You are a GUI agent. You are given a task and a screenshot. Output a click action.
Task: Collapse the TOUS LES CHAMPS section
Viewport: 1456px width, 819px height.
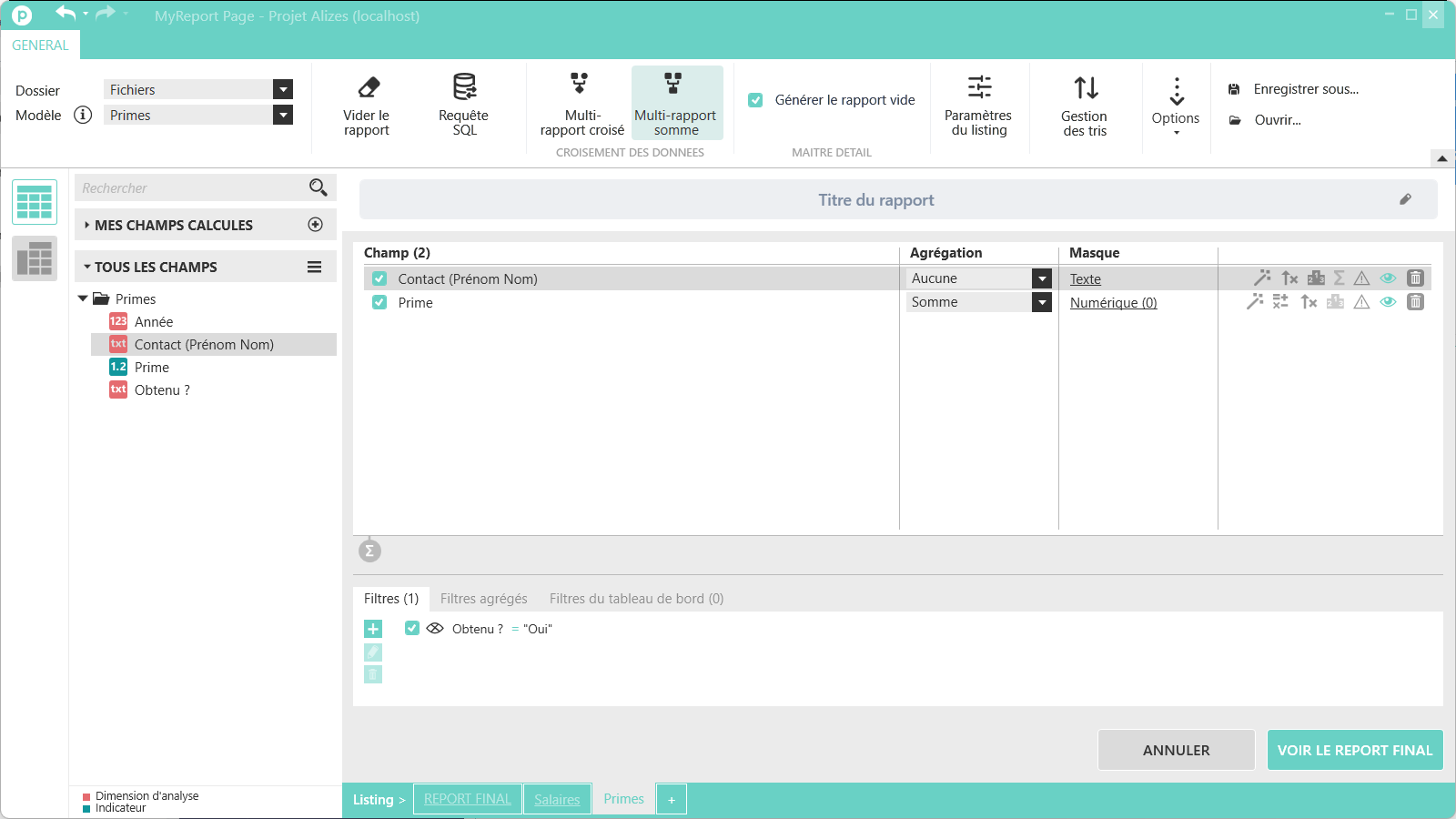click(x=87, y=268)
